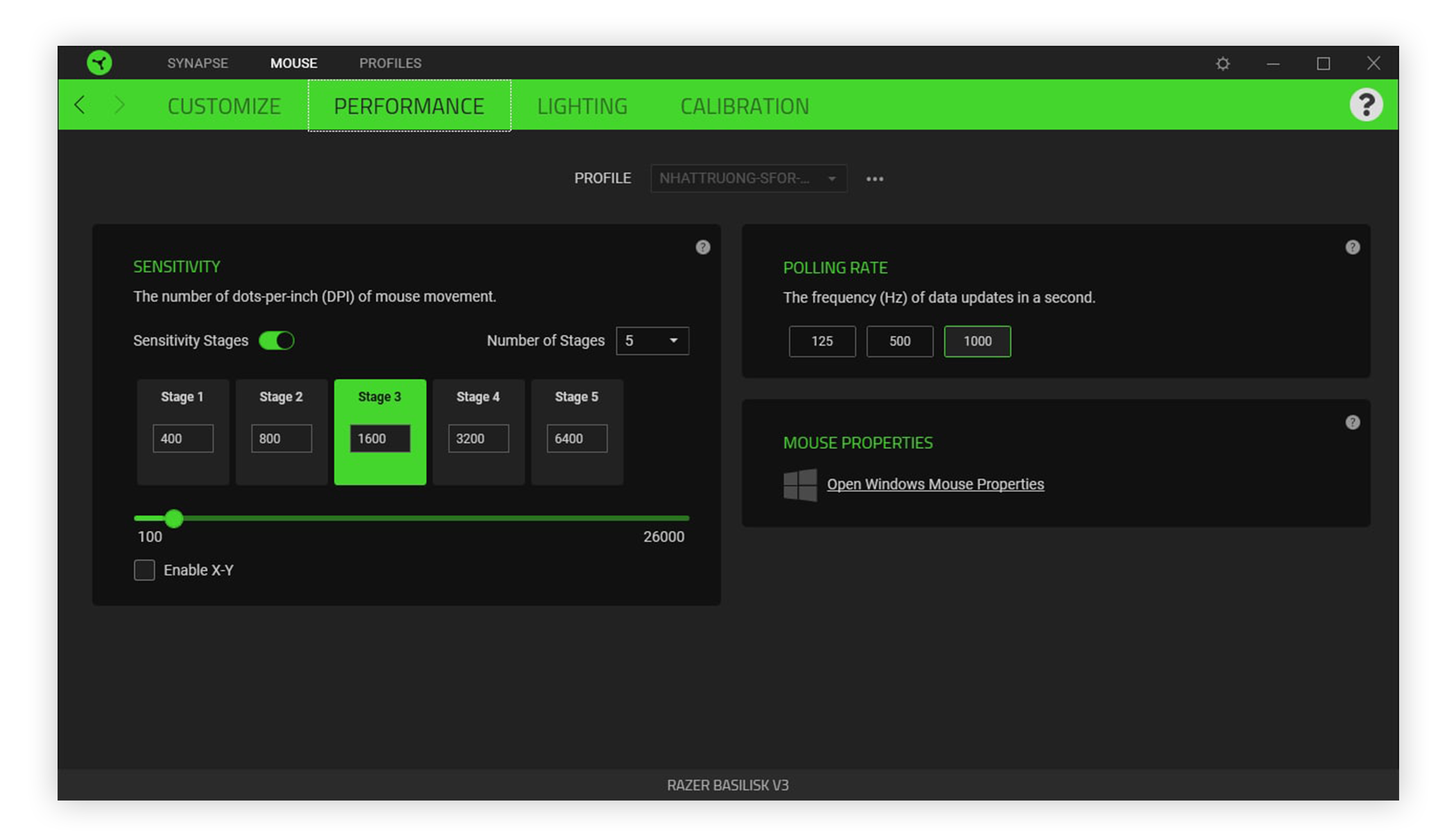Click the Stage 1 DPI field showing 400

[x=183, y=438]
